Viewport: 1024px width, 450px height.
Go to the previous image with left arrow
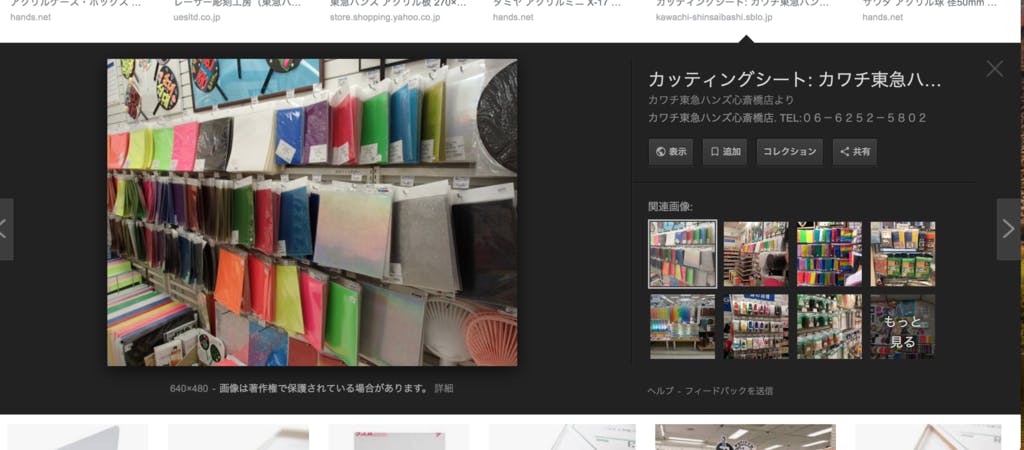[6, 229]
